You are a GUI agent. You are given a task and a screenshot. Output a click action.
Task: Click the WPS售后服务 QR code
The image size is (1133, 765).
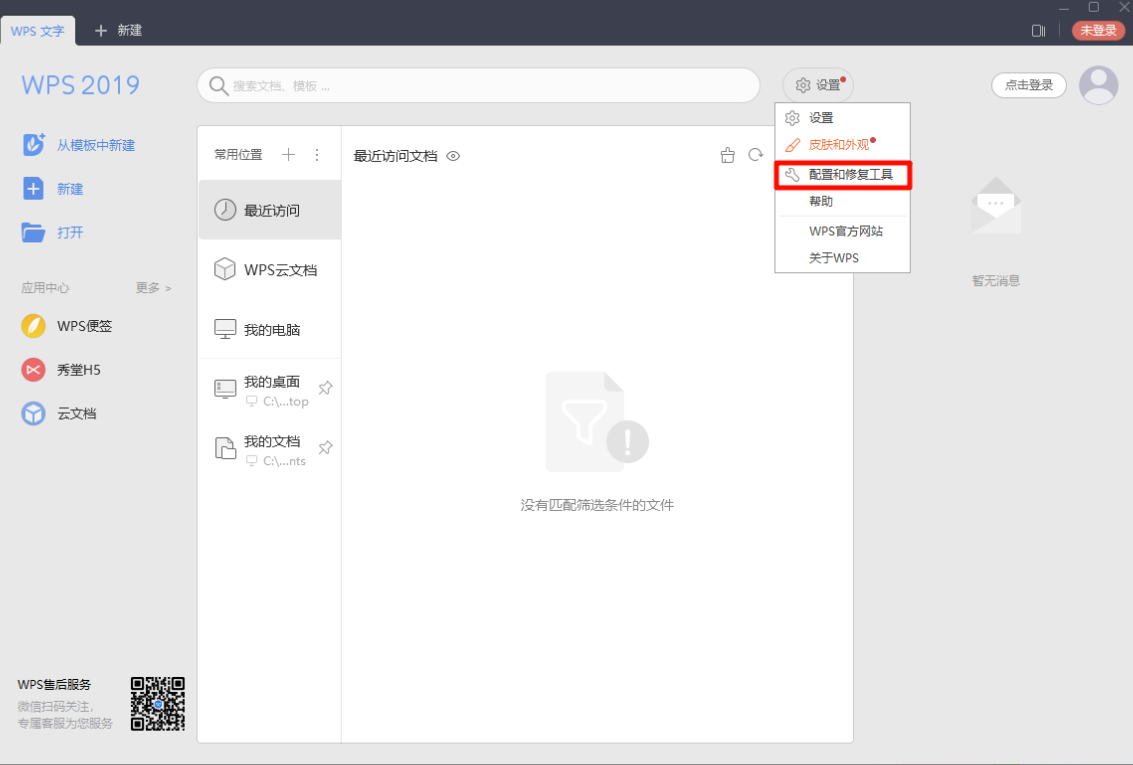(158, 704)
